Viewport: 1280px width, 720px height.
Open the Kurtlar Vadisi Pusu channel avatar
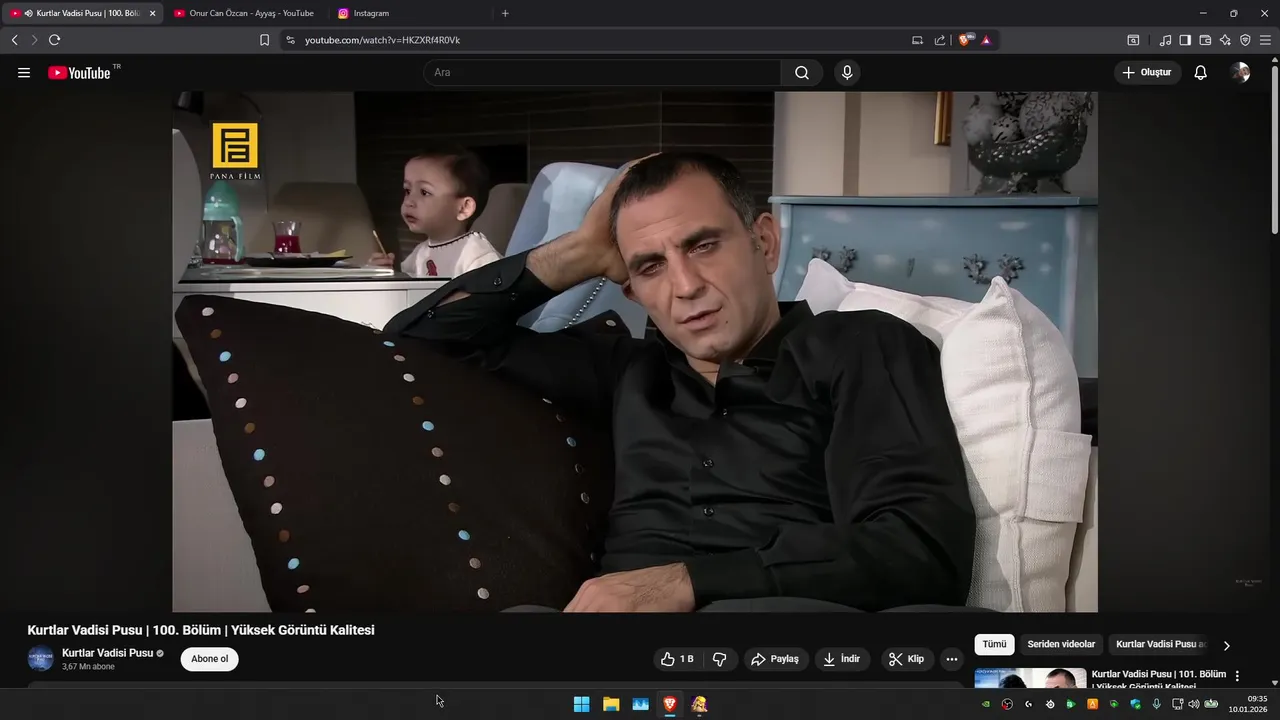point(40,659)
